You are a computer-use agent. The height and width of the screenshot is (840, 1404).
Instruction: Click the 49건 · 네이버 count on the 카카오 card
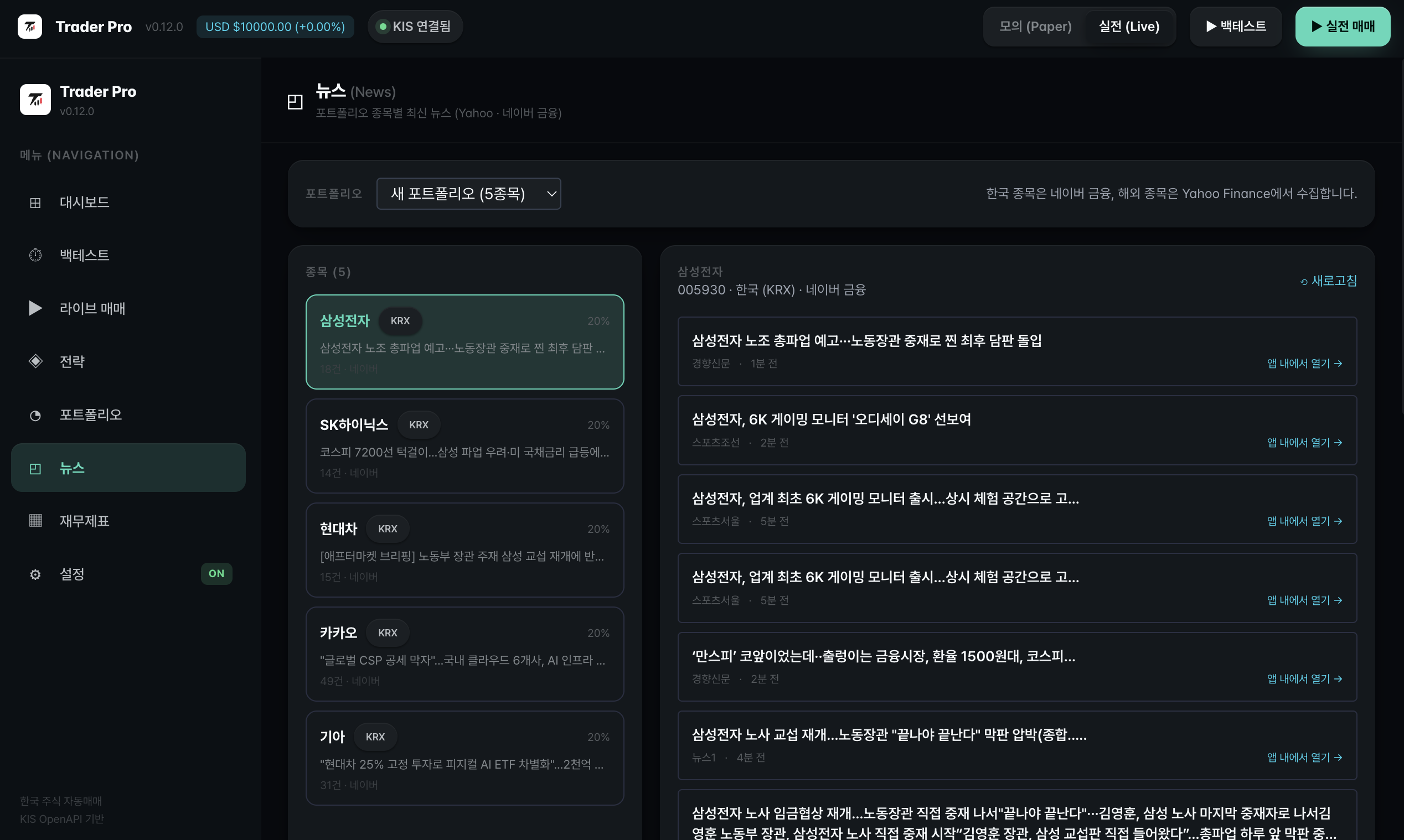point(350,682)
